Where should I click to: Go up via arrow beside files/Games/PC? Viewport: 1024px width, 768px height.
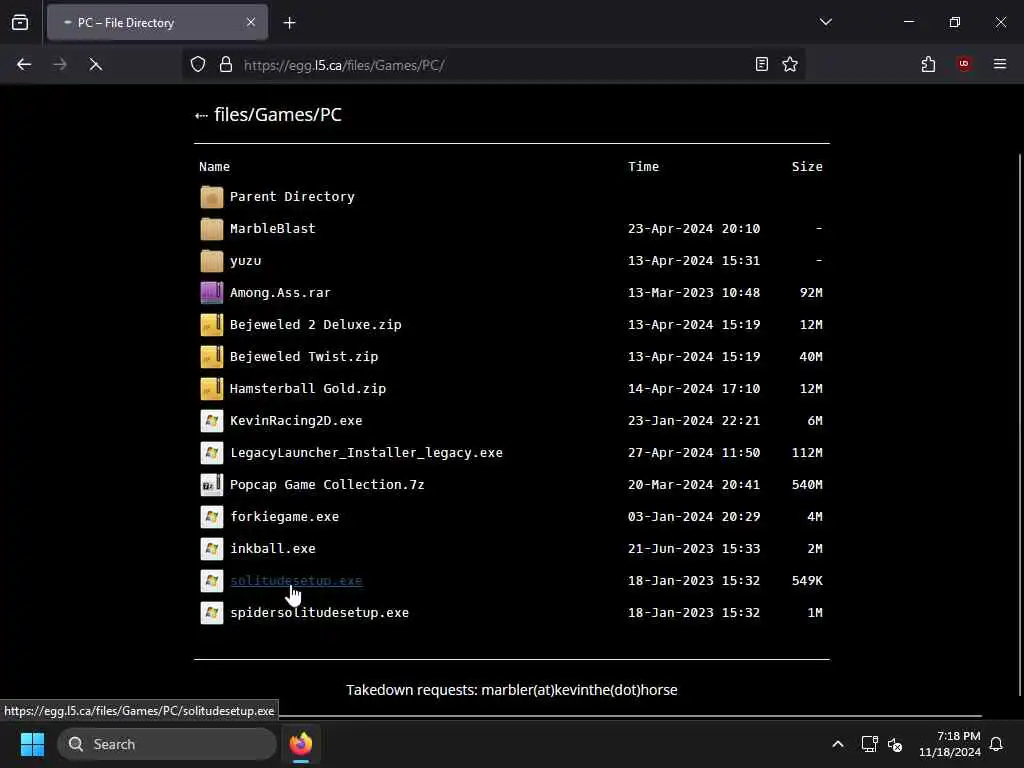(200, 116)
